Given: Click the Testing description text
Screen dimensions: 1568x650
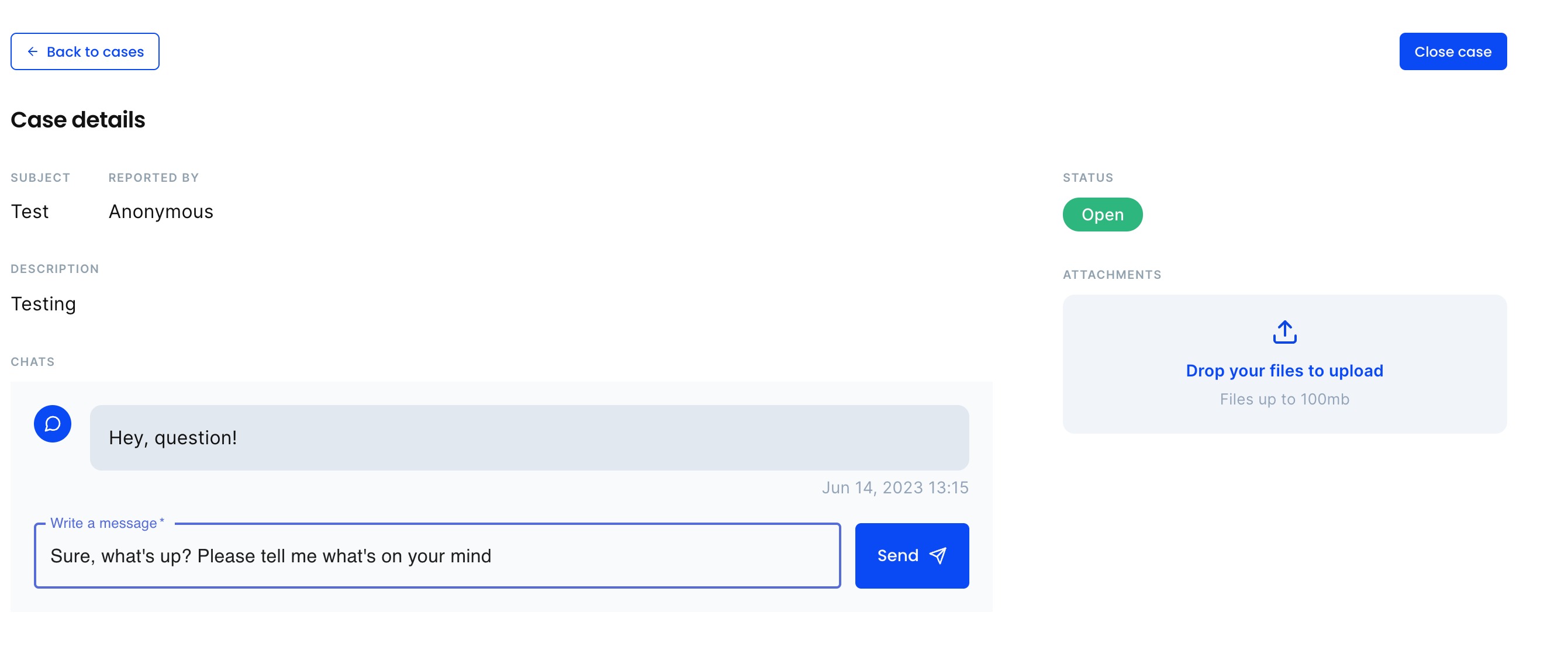Looking at the screenshot, I should [43, 304].
